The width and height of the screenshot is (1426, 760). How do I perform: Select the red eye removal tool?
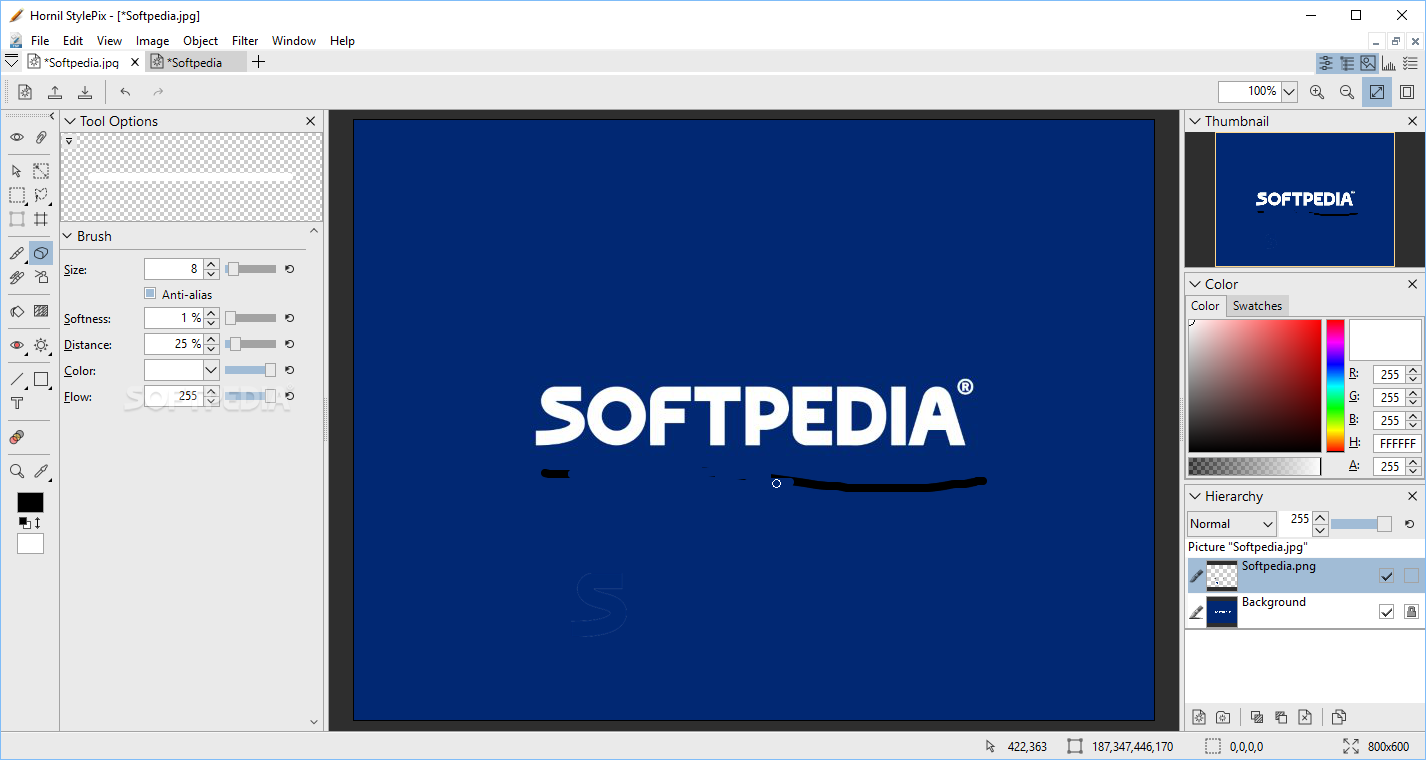pos(17,345)
